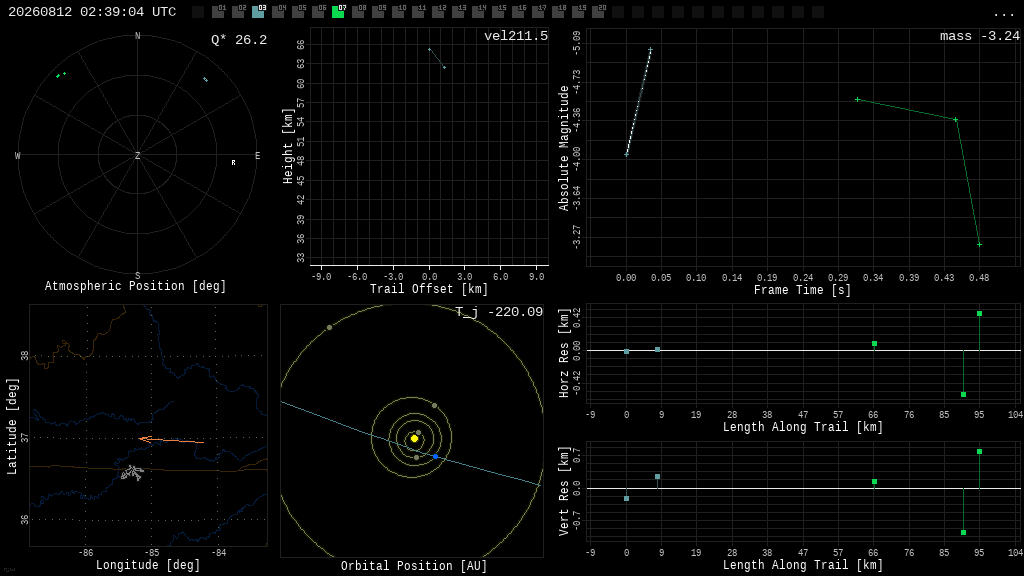This screenshot has height=576, width=1024.
Task: Select camera station marker 05
Action: [x=298, y=11]
